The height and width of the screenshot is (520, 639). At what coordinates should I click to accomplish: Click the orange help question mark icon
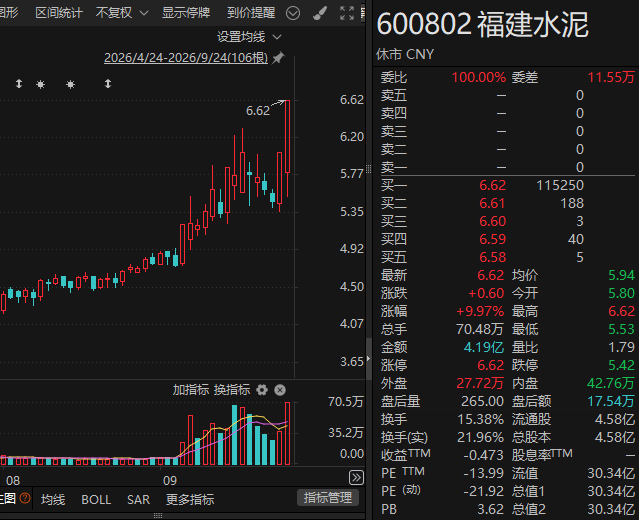point(25,498)
